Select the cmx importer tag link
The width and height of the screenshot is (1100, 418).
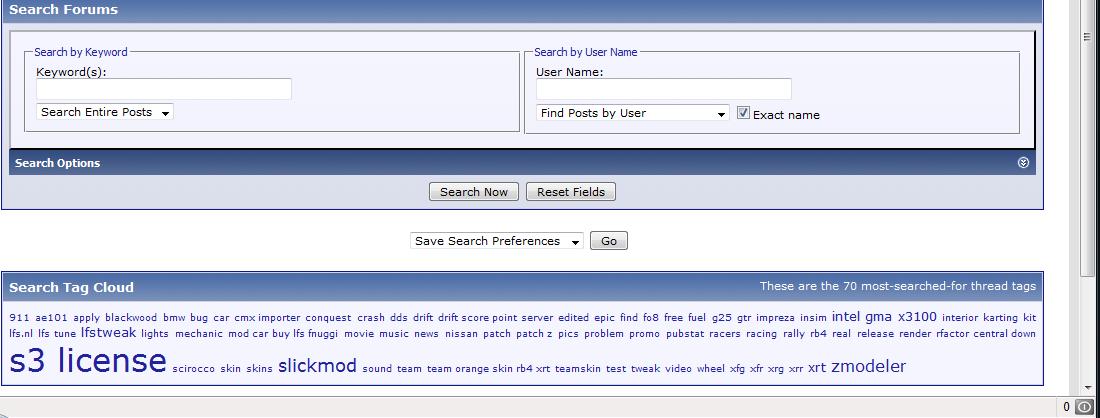click(267, 318)
